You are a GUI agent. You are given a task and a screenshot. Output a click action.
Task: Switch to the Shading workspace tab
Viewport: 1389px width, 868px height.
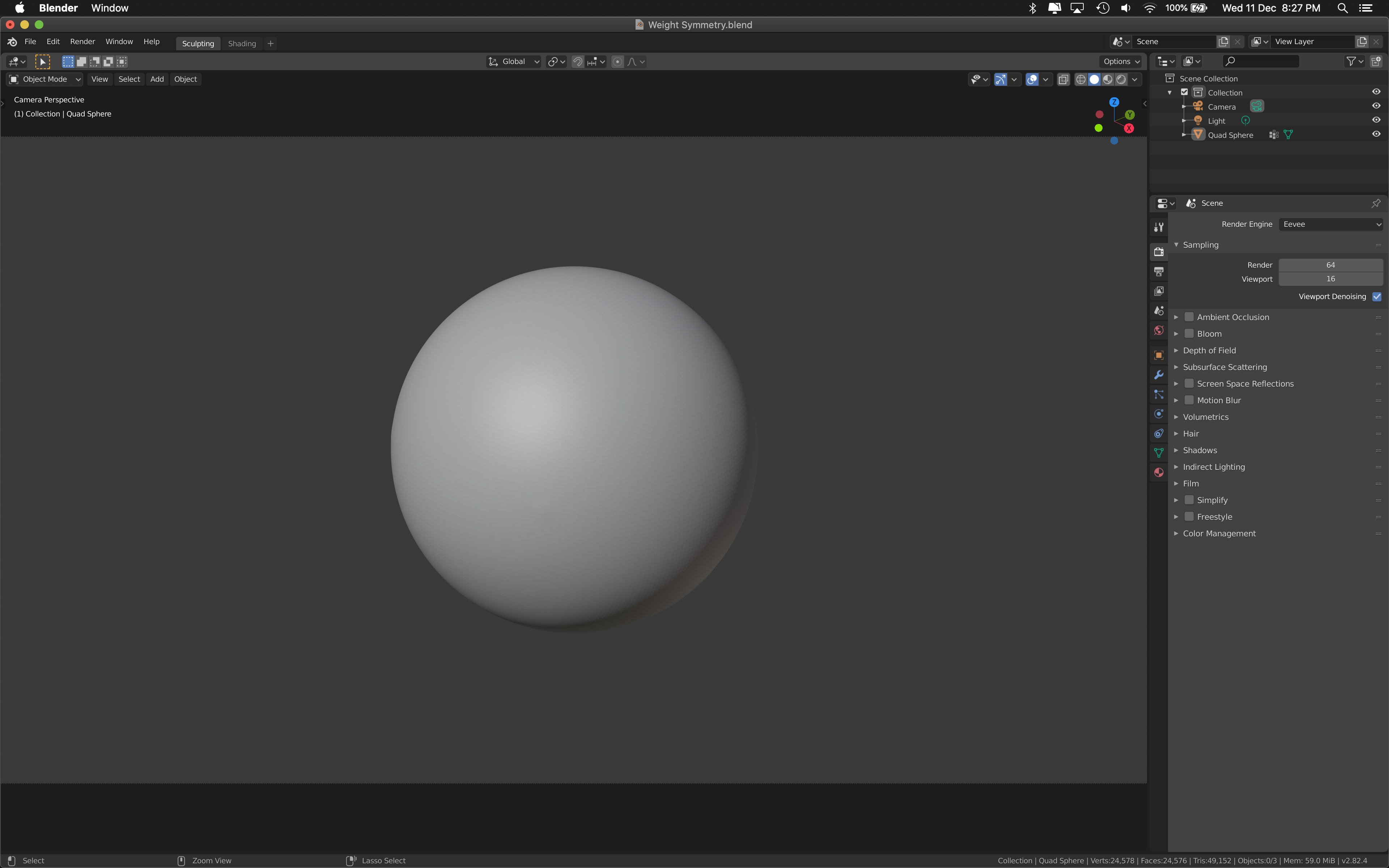coord(242,44)
